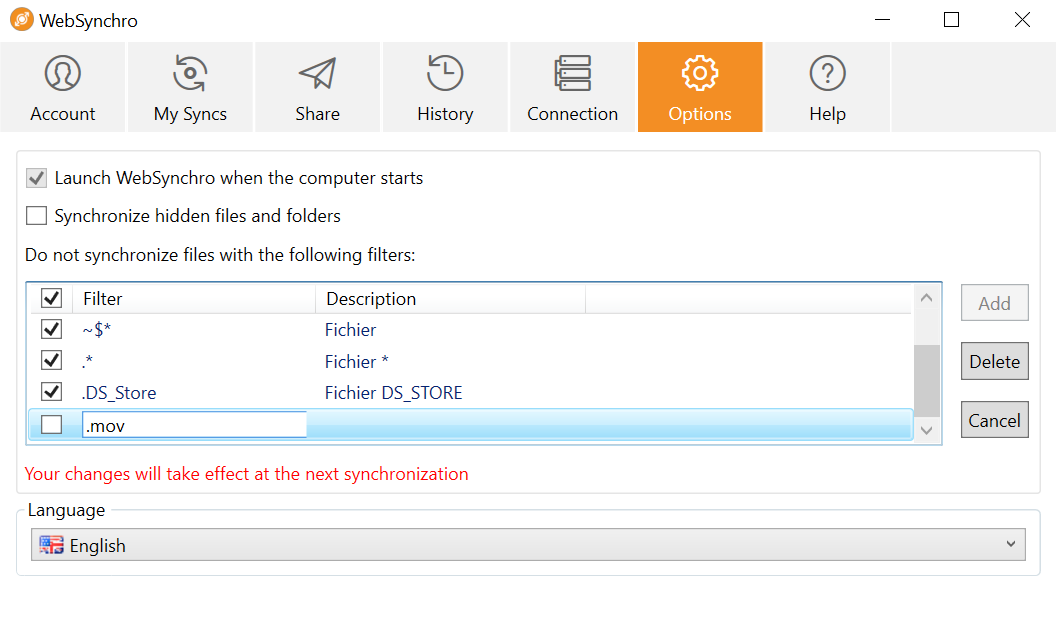This screenshot has width=1056, height=620.
Task: Enable Synchronize hidden files and folders
Action: [36, 216]
